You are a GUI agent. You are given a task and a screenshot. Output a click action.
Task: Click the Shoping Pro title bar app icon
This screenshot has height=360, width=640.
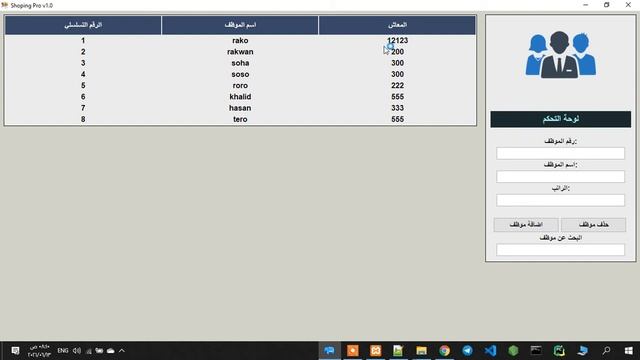click(x=4, y=5)
